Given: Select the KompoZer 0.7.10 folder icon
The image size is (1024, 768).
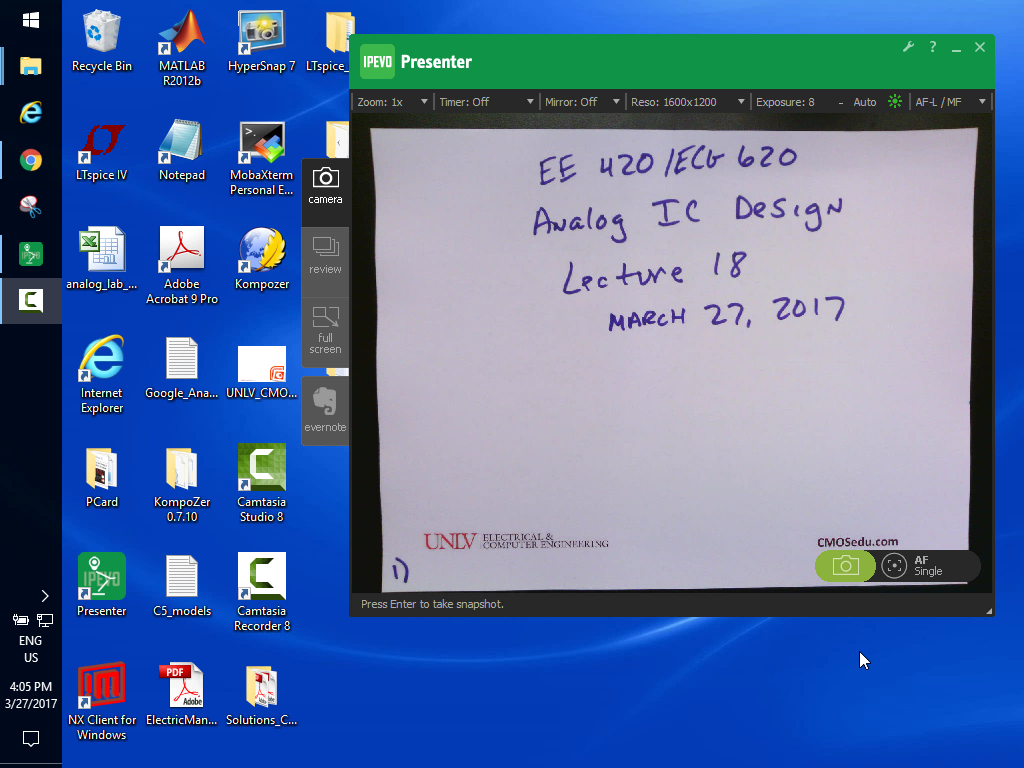Looking at the screenshot, I should coord(182,485).
